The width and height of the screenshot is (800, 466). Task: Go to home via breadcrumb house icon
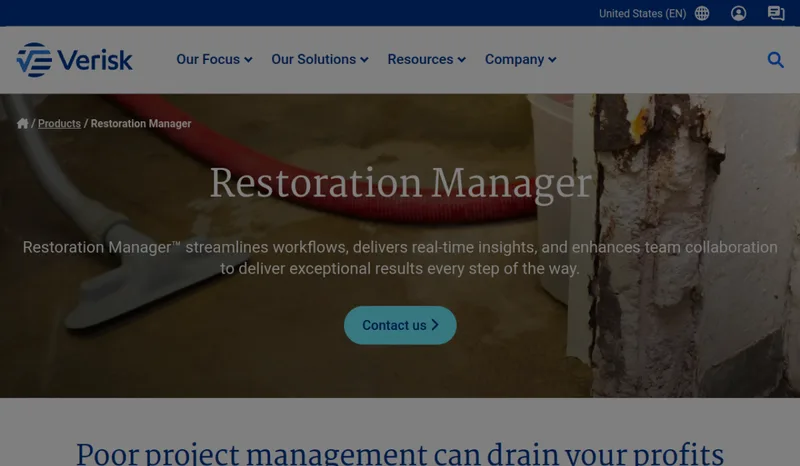tap(22, 124)
